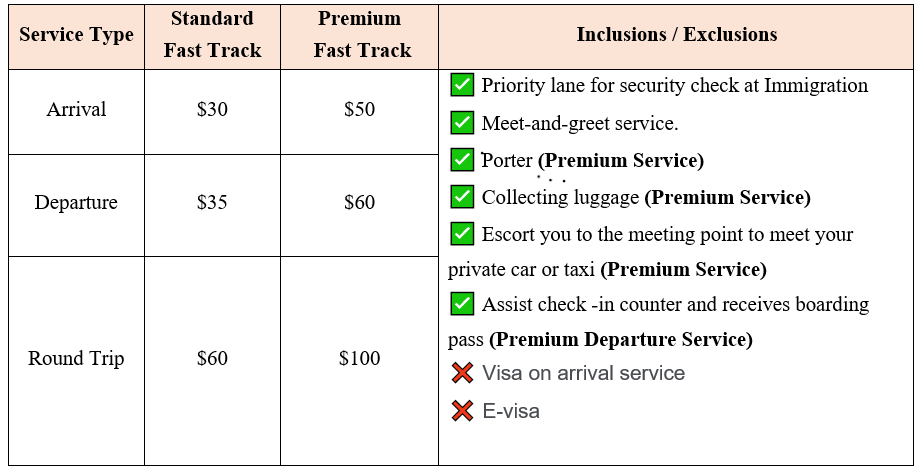920x475 pixels.
Task: Click the green checkmark next to Porter
Action: [x=462, y=160]
